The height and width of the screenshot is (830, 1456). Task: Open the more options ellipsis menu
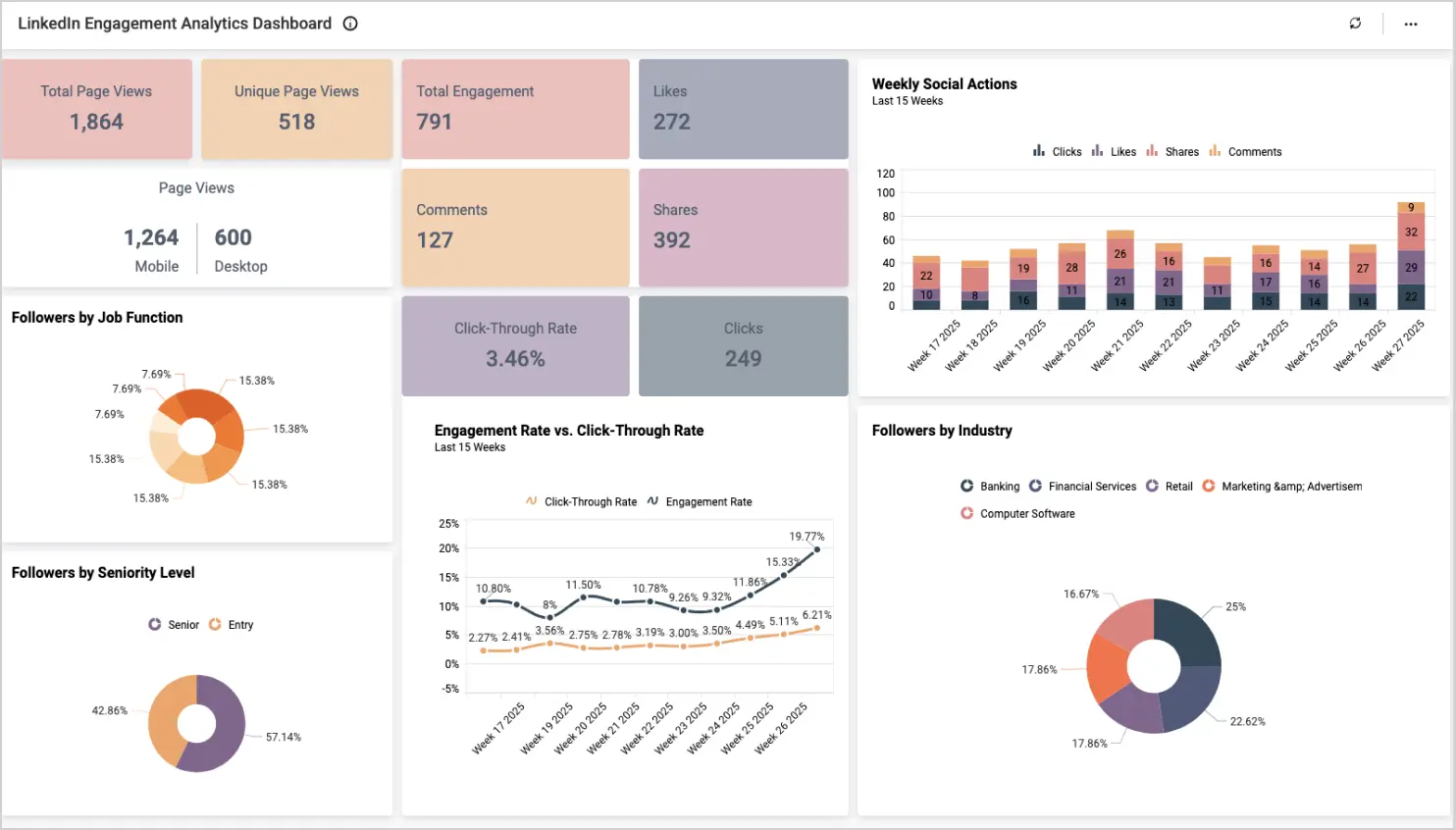coord(1410,24)
